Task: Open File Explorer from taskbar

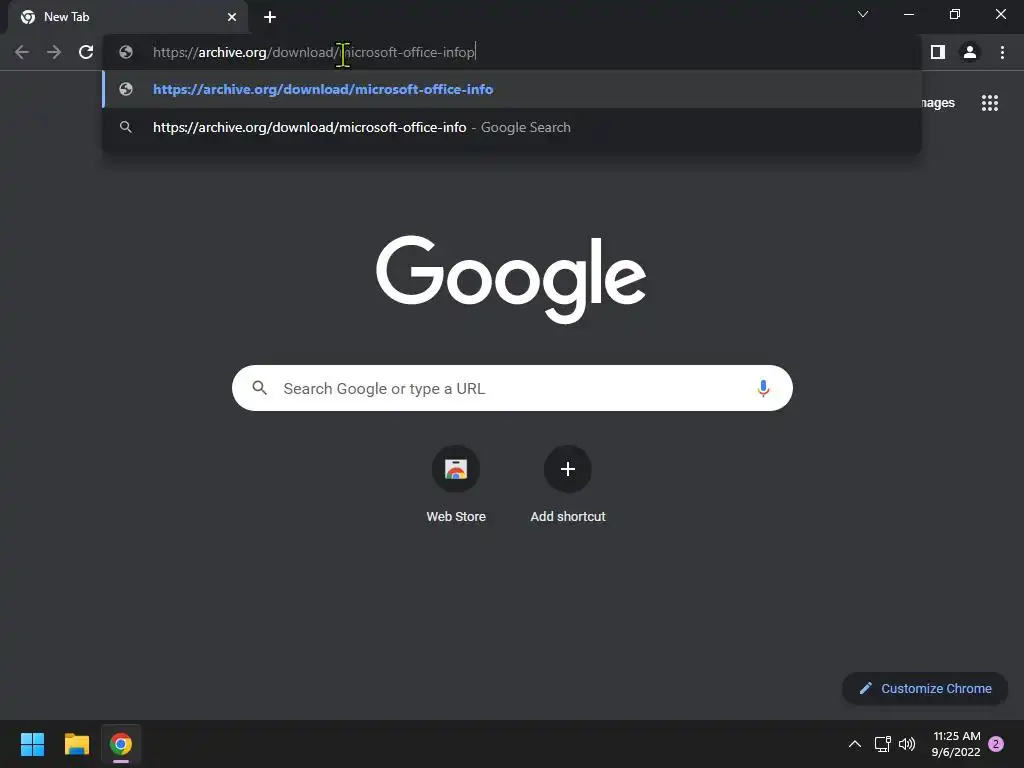Action: 76,744
